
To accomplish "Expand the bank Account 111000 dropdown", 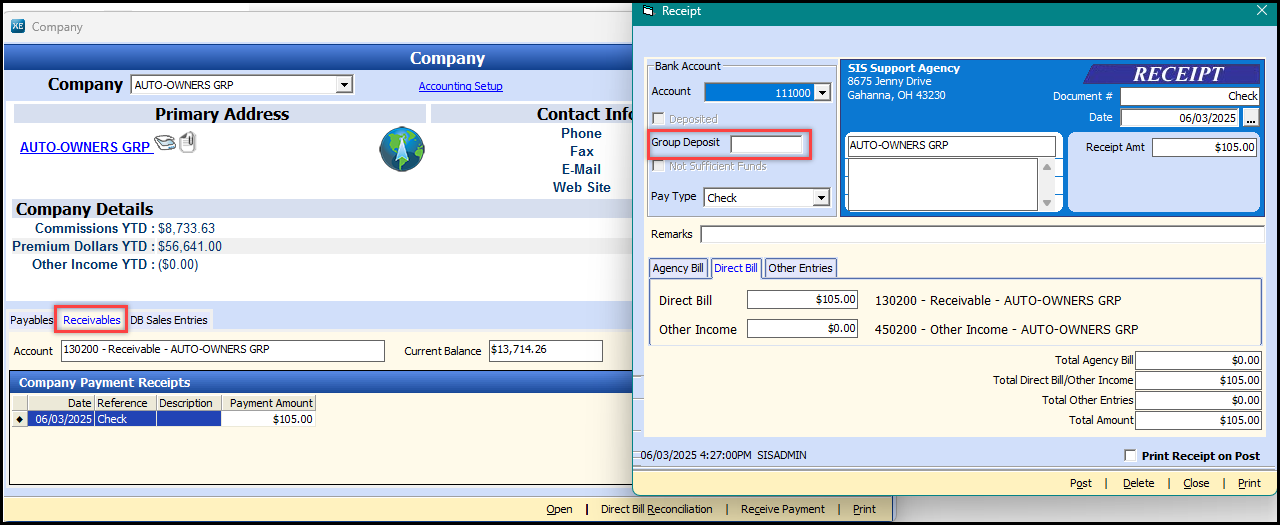I will (x=823, y=92).
